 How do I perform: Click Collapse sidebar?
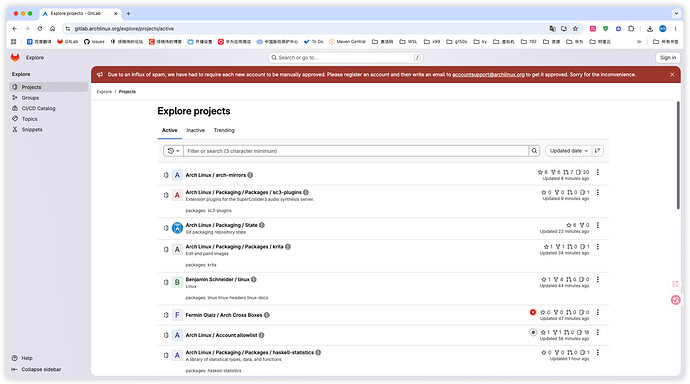pyautogui.click(x=36, y=369)
